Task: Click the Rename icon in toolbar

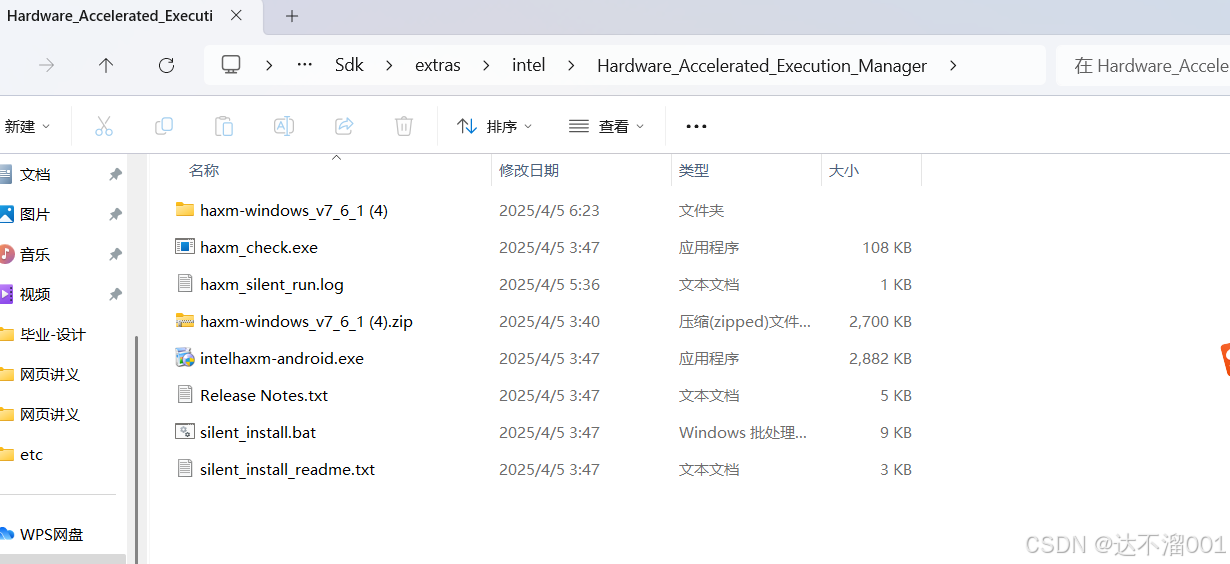Action: click(284, 126)
